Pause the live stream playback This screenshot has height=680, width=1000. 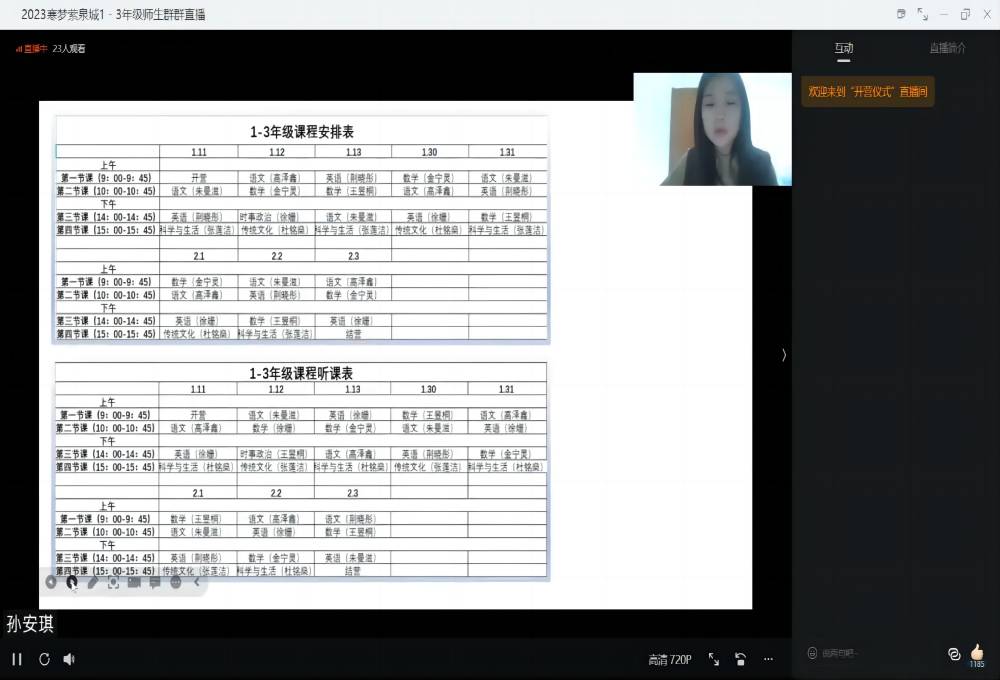(17, 659)
